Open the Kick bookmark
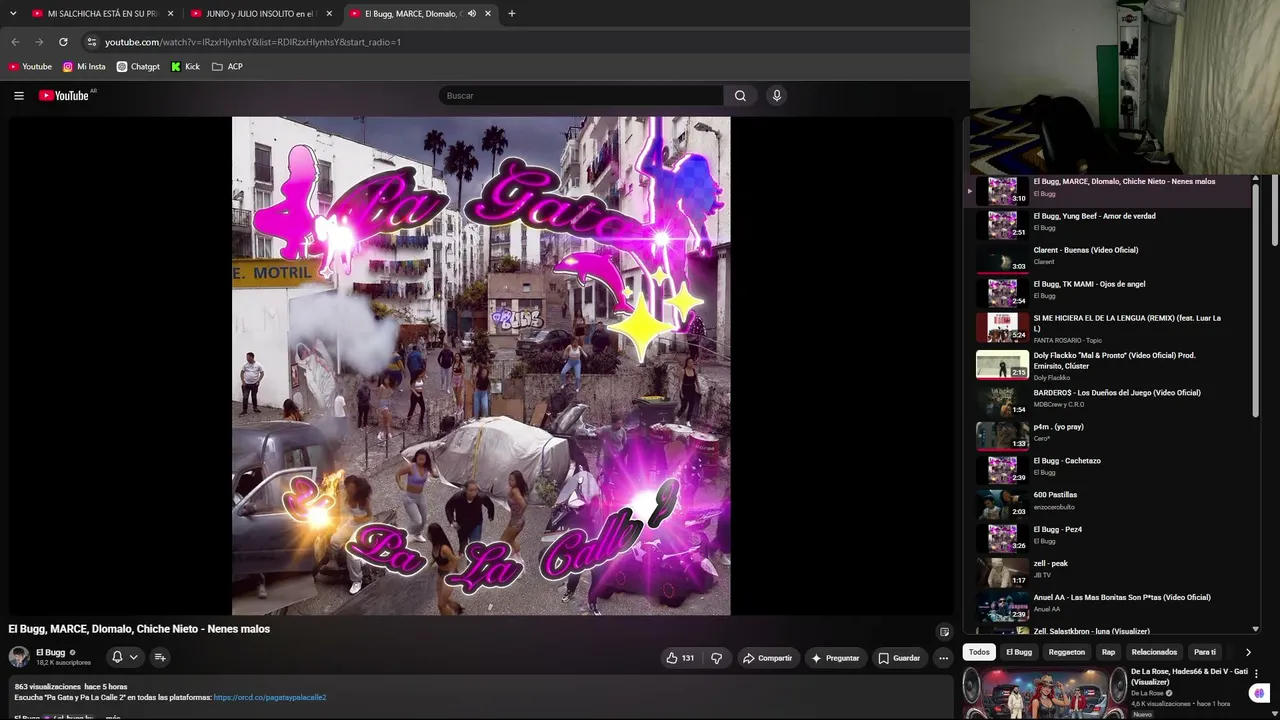Screen dimensions: 1280x720 (185, 67)
